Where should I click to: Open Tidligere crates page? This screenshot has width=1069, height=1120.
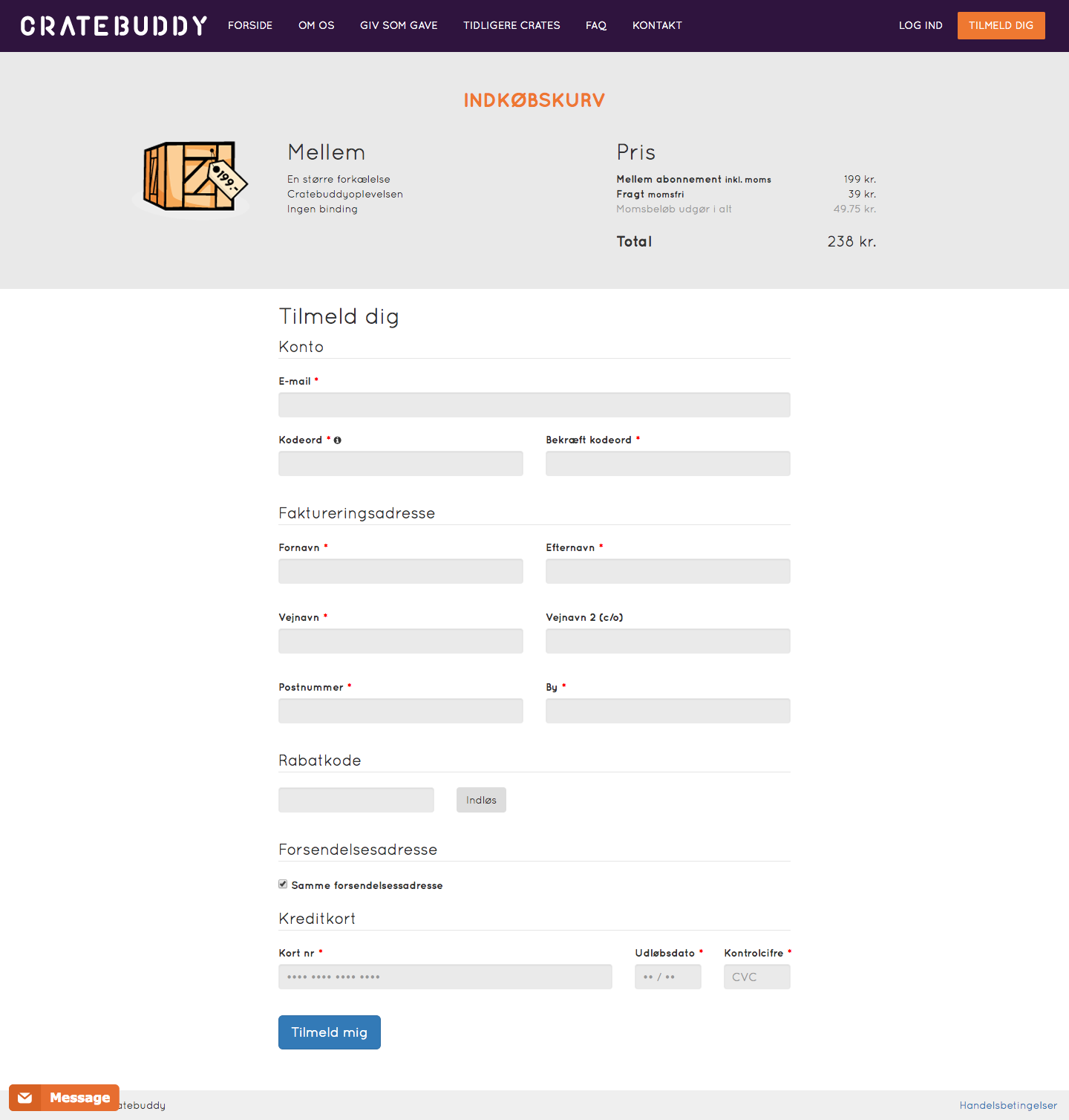[x=511, y=25]
